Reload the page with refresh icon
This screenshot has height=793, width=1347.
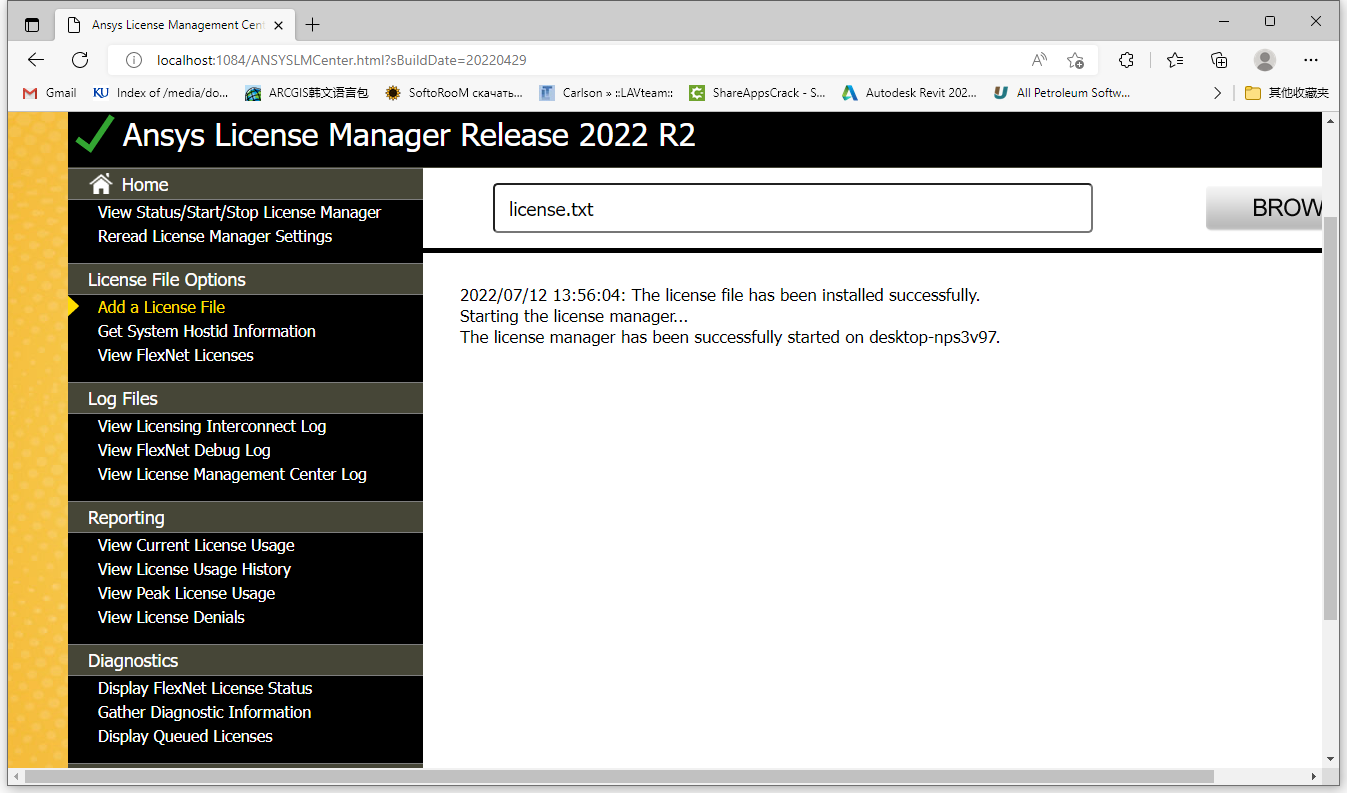click(80, 60)
